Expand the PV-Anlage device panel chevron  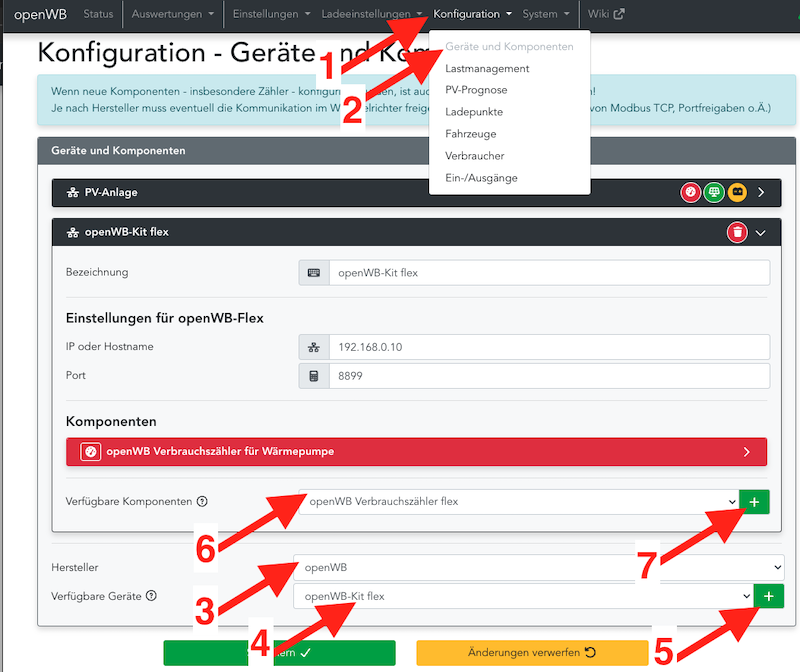[x=761, y=192]
